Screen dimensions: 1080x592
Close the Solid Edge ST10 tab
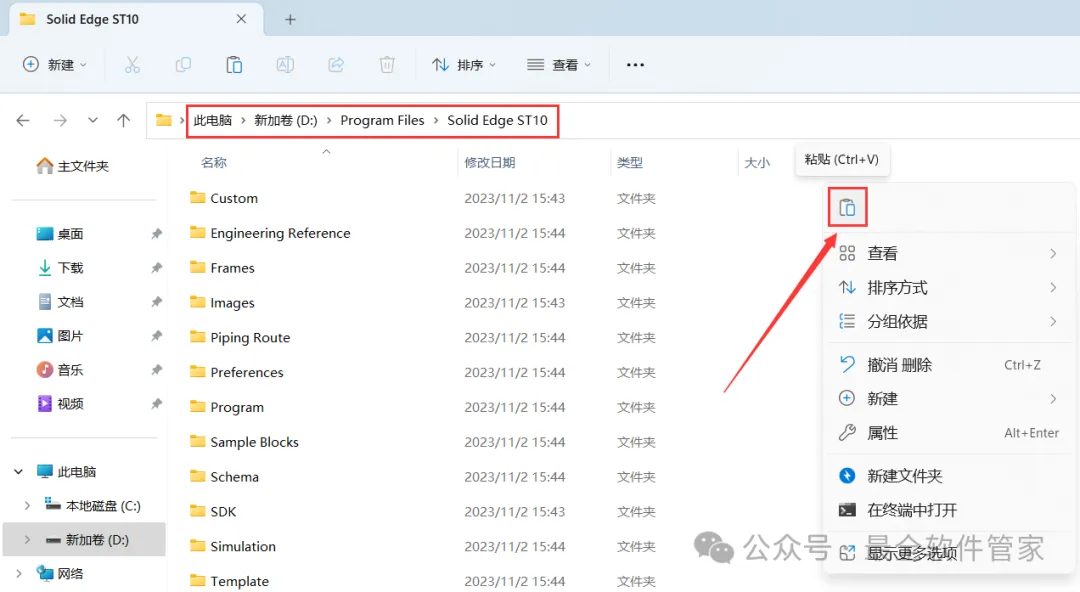pyautogui.click(x=241, y=19)
